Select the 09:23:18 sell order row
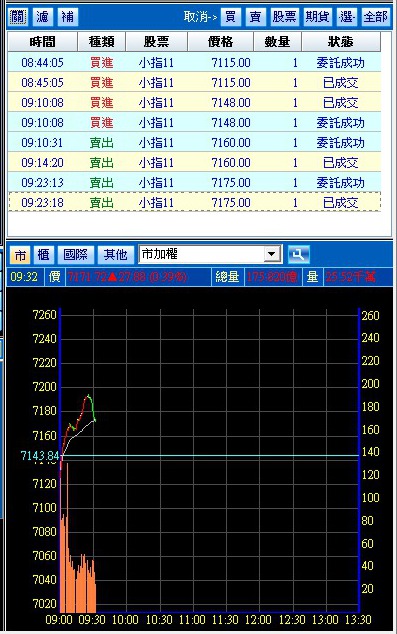 click(x=194, y=202)
